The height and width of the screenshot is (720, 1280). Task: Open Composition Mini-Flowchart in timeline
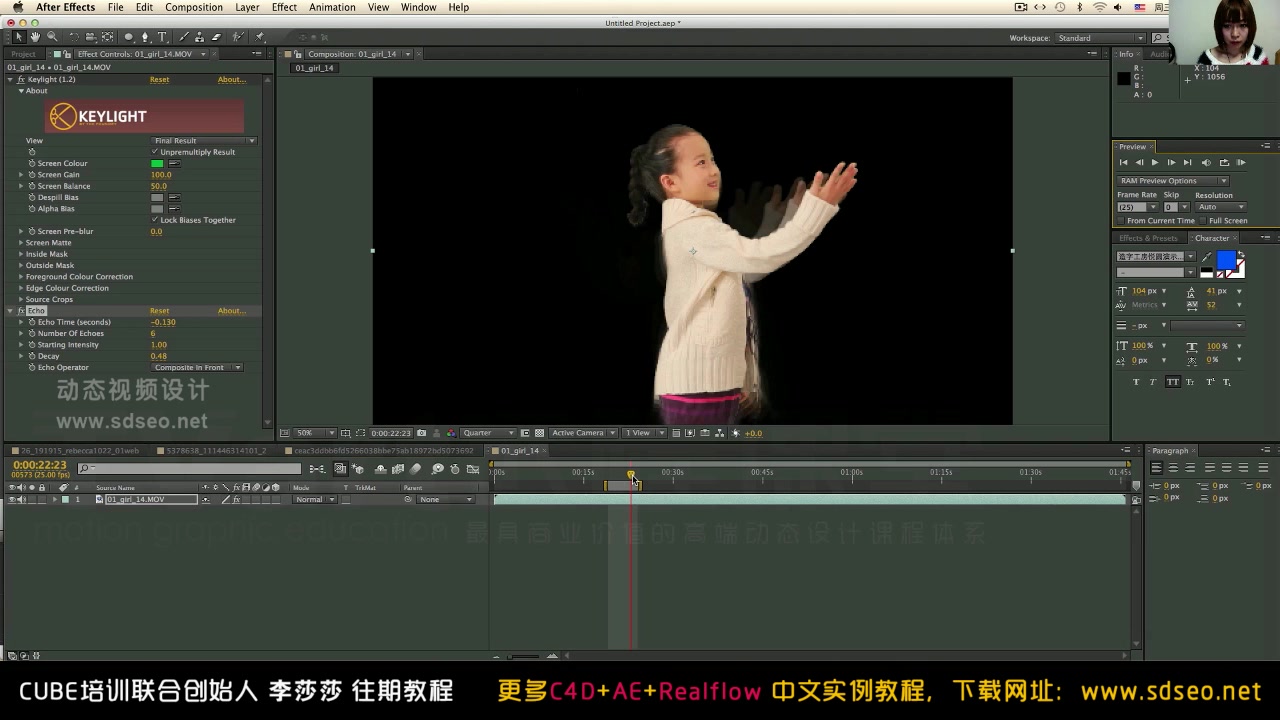point(317,469)
